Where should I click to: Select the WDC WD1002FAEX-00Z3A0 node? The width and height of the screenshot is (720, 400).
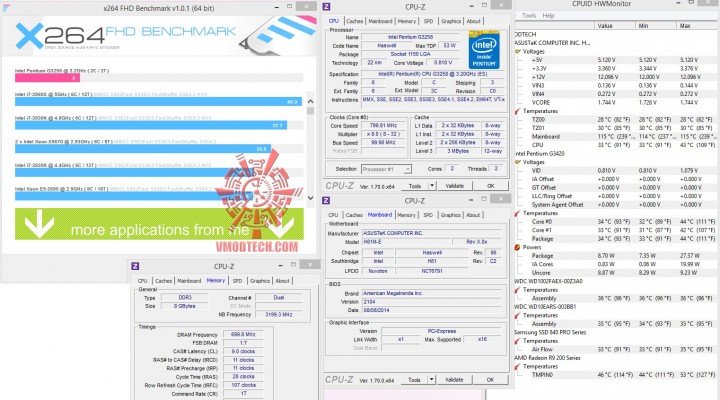point(548,281)
